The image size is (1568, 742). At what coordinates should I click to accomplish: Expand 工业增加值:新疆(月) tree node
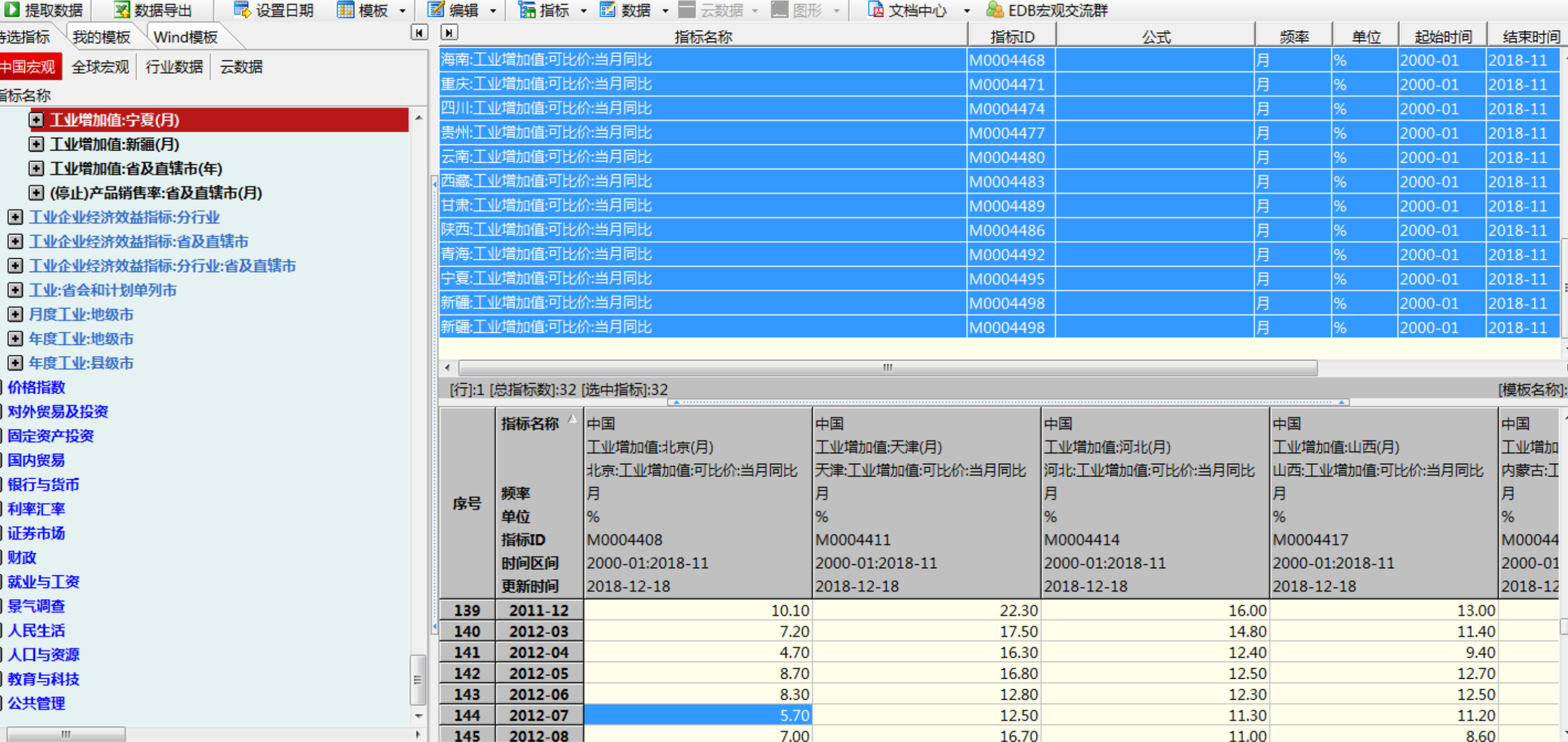tap(36, 144)
